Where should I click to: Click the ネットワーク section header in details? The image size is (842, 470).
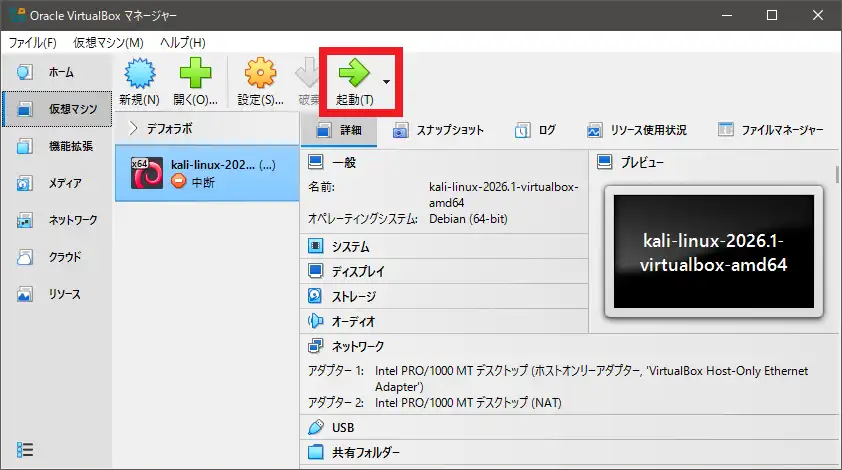569,346
